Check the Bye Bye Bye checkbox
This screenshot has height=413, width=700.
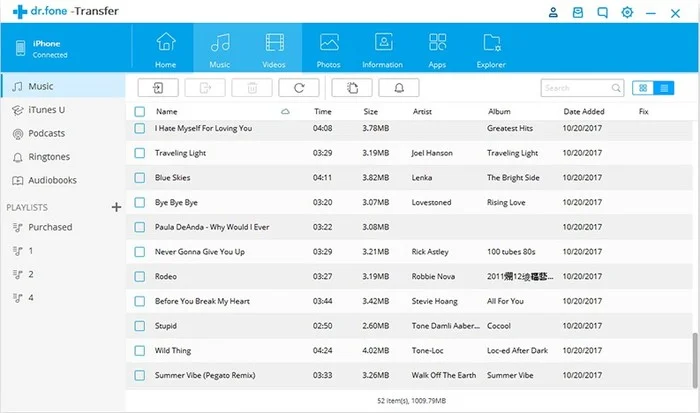click(x=140, y=202)
